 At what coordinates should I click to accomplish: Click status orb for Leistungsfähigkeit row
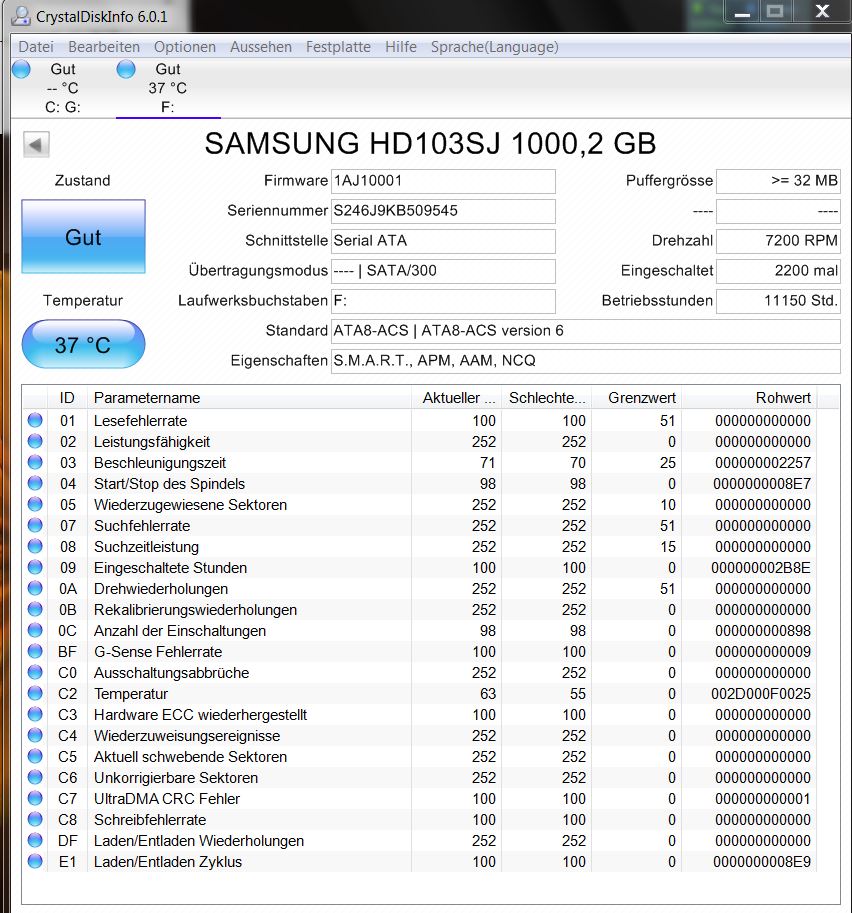coord(35,441)
